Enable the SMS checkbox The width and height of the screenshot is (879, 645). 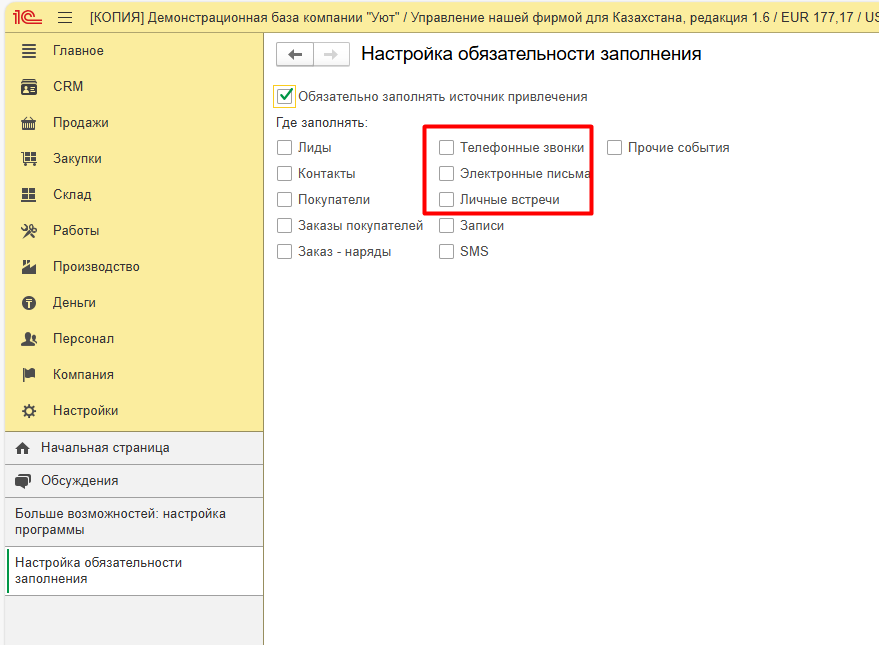pyautogui.click(x=447, y=252)
